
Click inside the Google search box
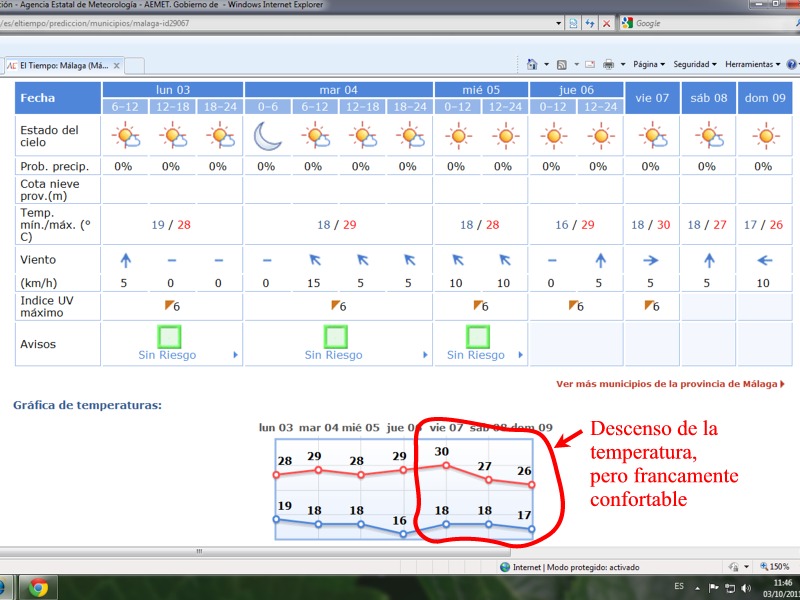[700, 22]
